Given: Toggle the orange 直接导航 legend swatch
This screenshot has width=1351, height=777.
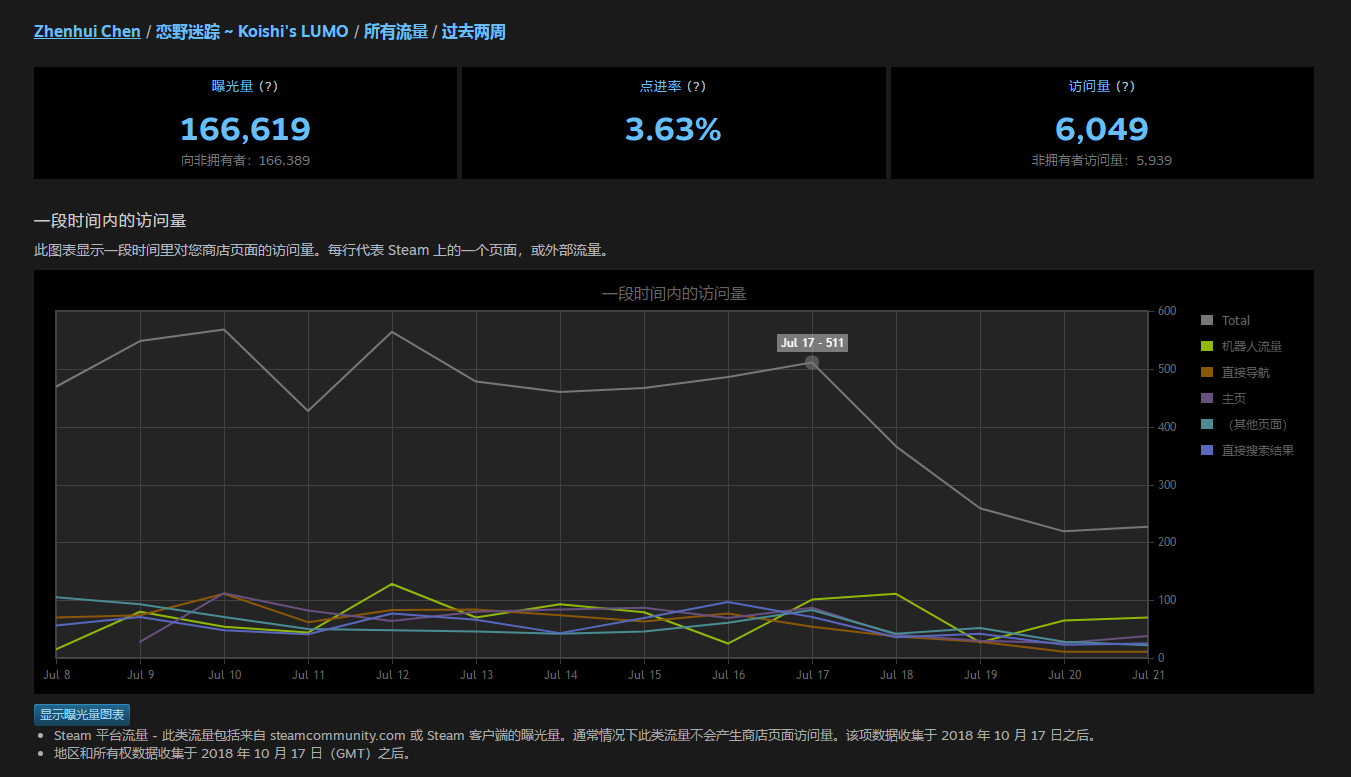Looking at the screenshot, I should coord(1206,373).
